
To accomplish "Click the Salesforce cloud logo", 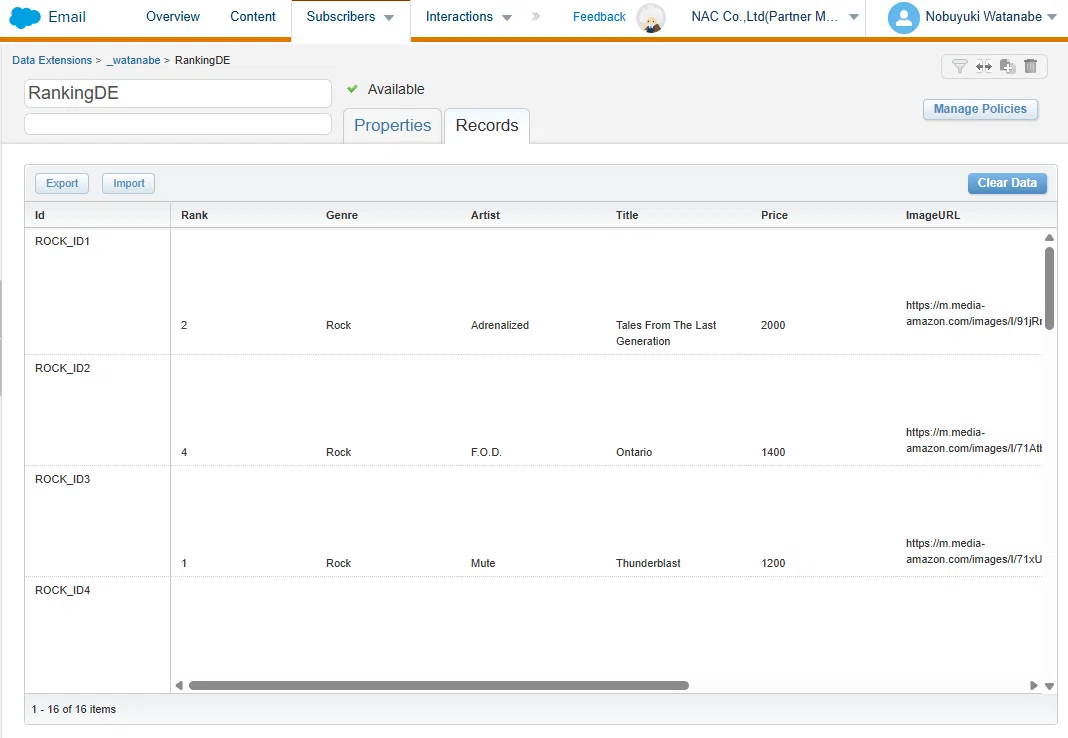I will point(25,17).
